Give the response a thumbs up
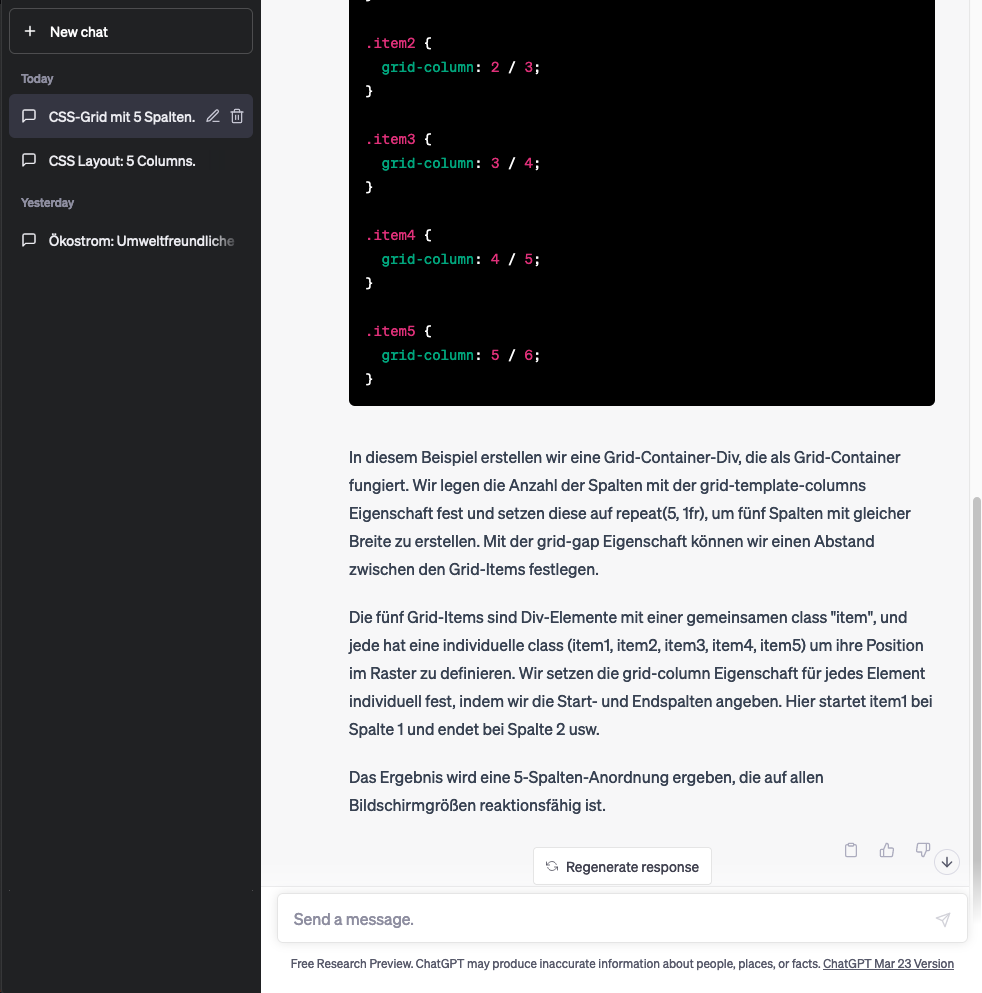982x993 pixels. (887, 850)
